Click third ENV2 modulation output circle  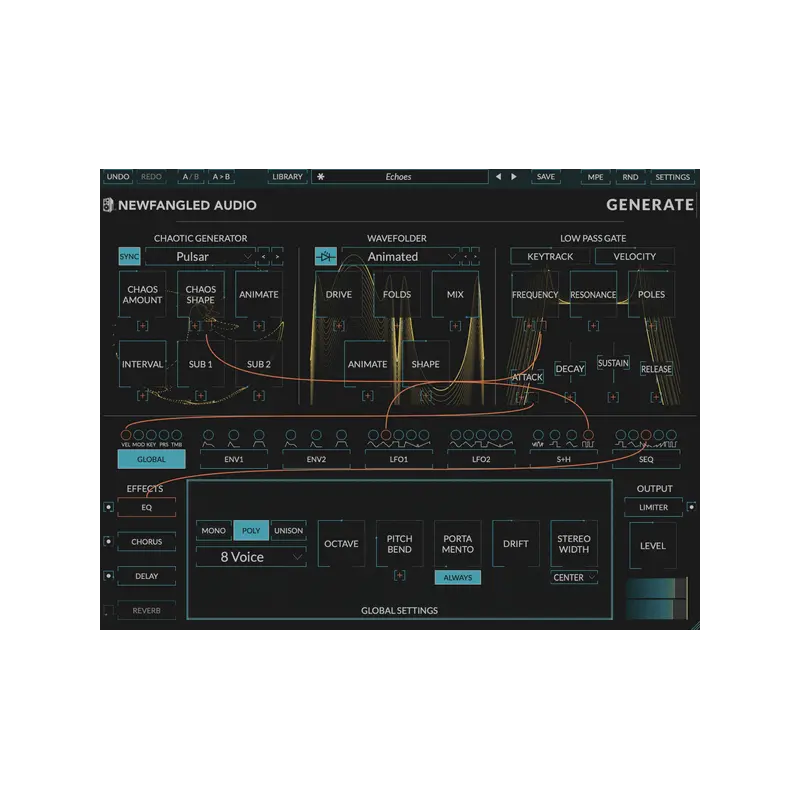[341, 435]
